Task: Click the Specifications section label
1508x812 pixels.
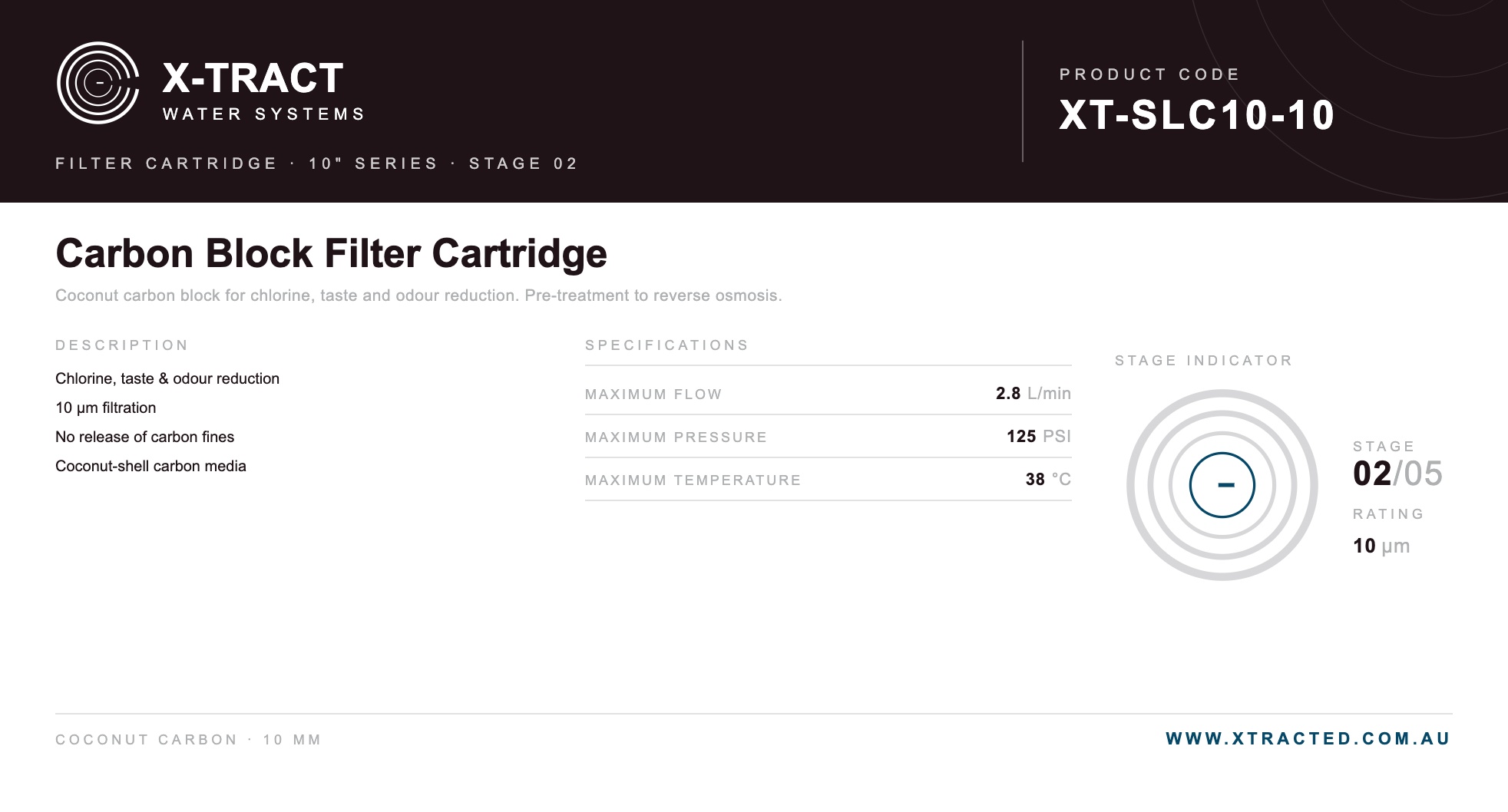Action: click(666, 345)
